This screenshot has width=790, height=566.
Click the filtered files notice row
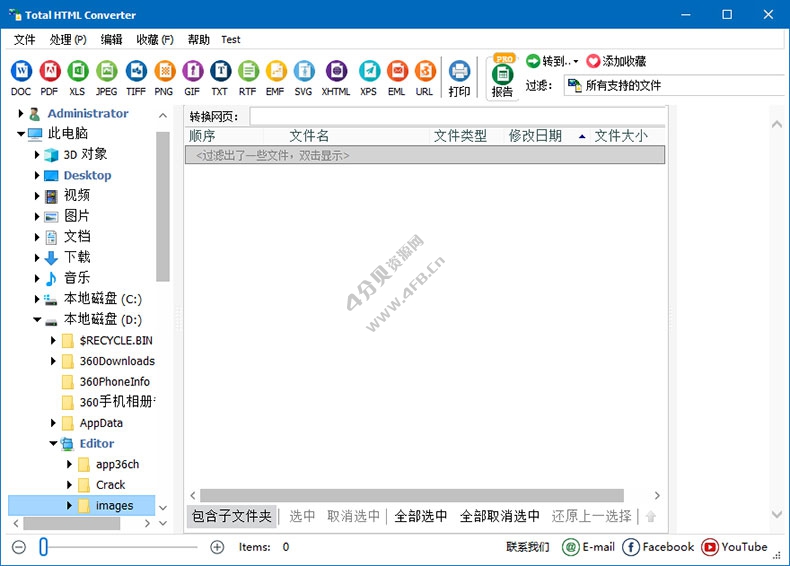click(x=425, y=155)
